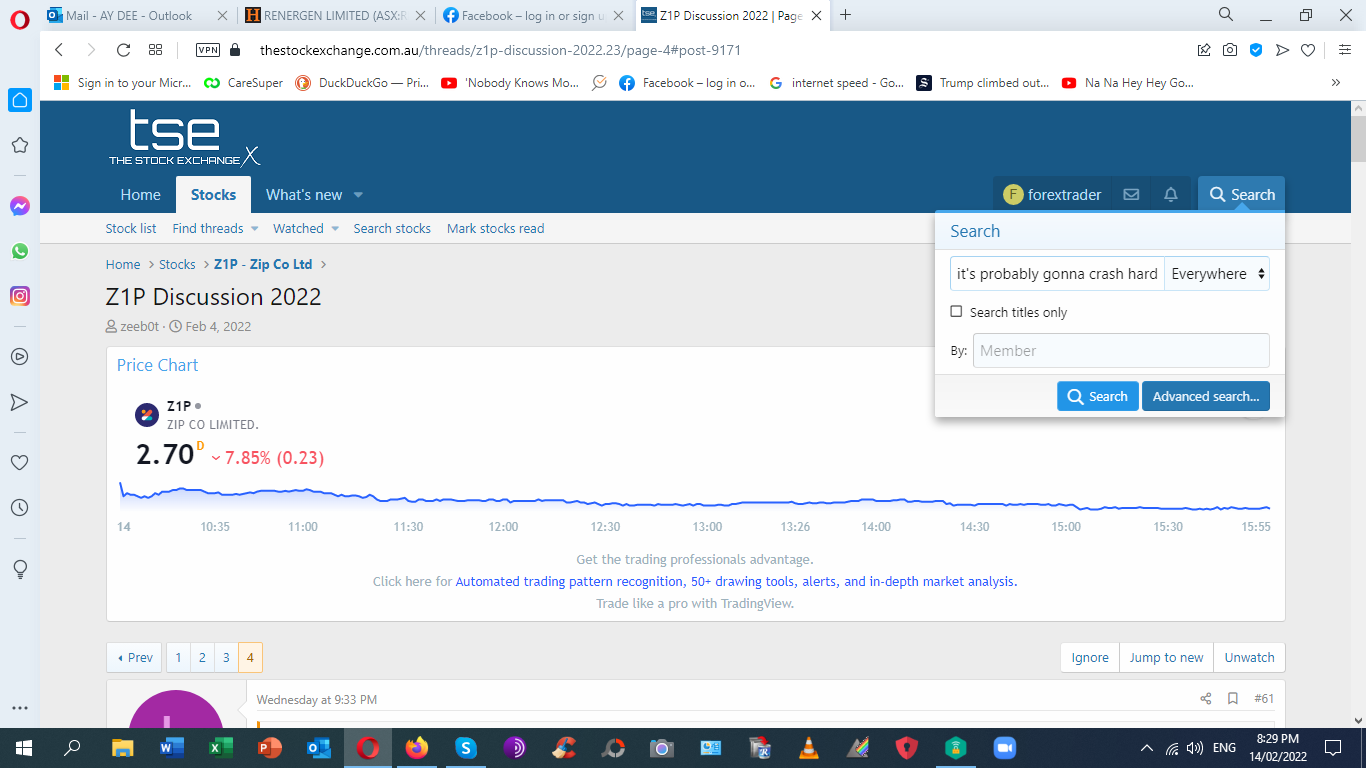This screenshot has width=1366, height=768.
Task: Open Windows Start menu
Action: pos(24,748)
